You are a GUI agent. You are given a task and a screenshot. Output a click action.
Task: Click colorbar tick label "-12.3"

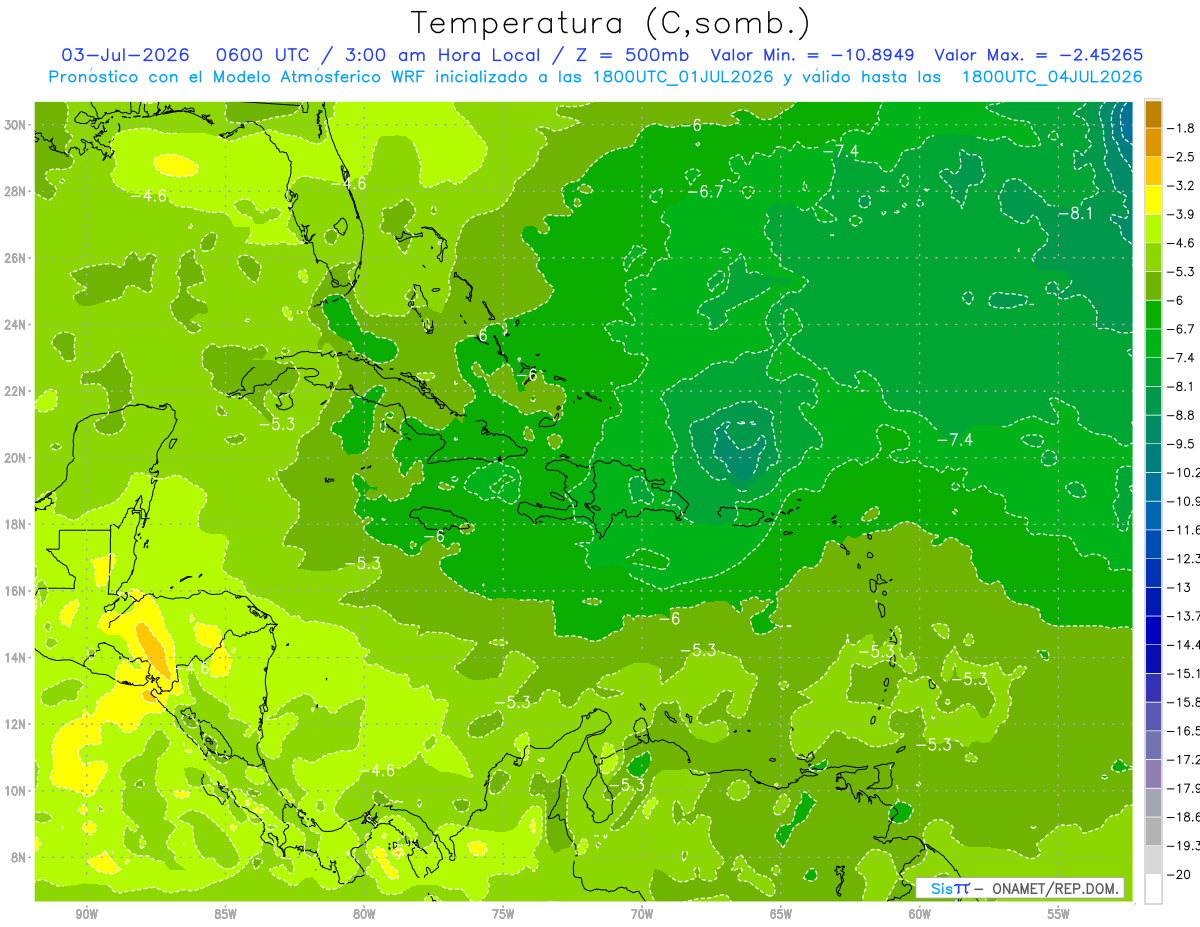click(x=1183, y=558)
